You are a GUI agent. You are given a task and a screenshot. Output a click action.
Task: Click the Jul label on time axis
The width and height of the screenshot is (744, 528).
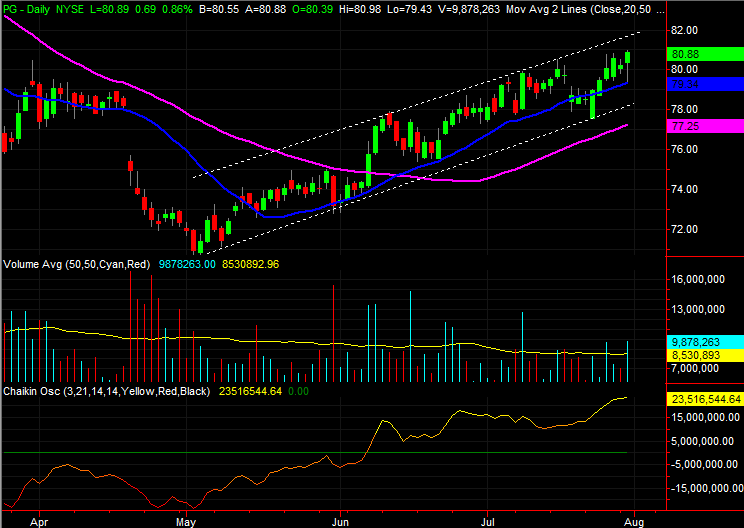487,522
